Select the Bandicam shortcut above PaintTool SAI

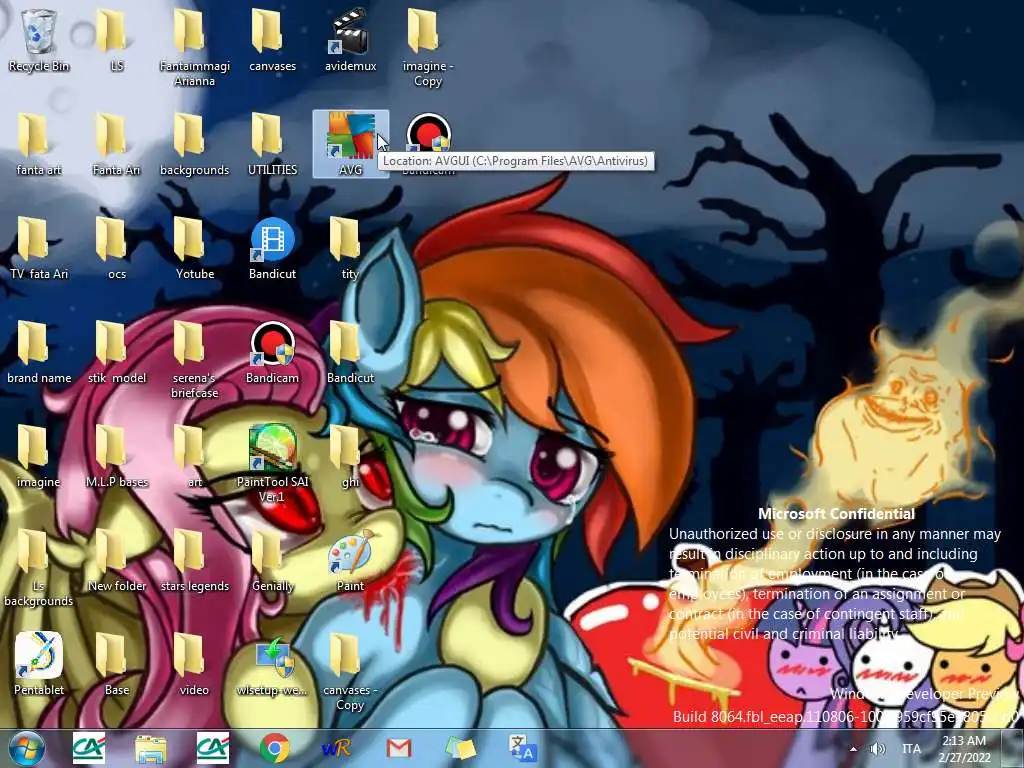click(272, 353)
